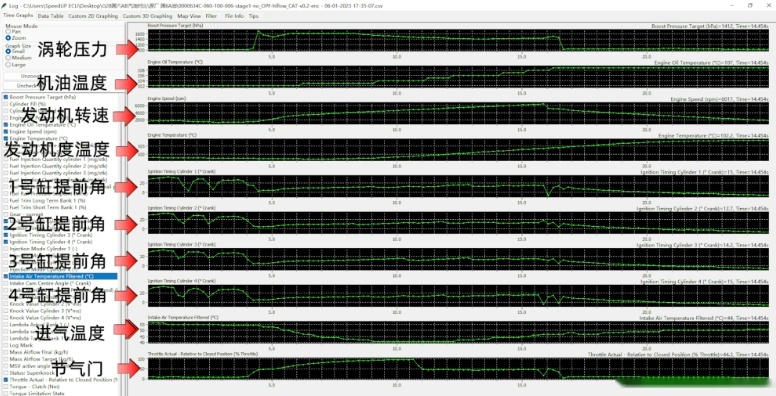The image size is (776, 396).
Task: Open the Map View tab
Action: 189,16
